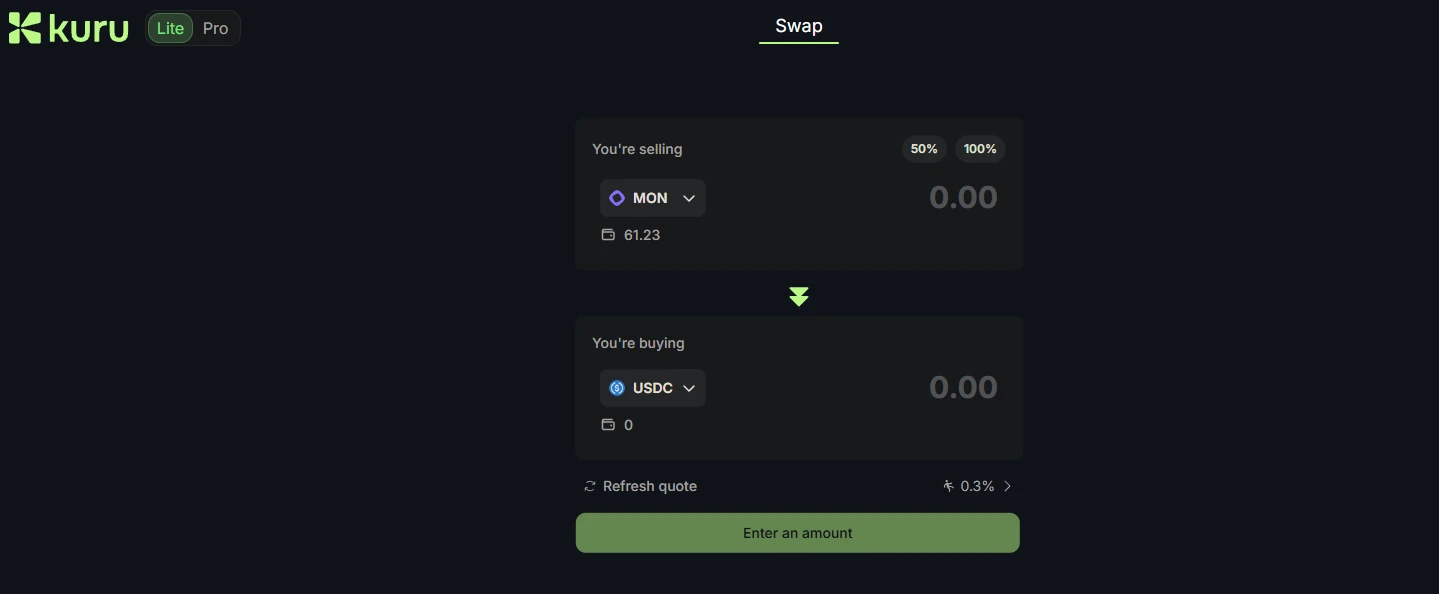The image size is (1439, 594).
Task: Switch to Lite mode
Action: tap(170, 28)
